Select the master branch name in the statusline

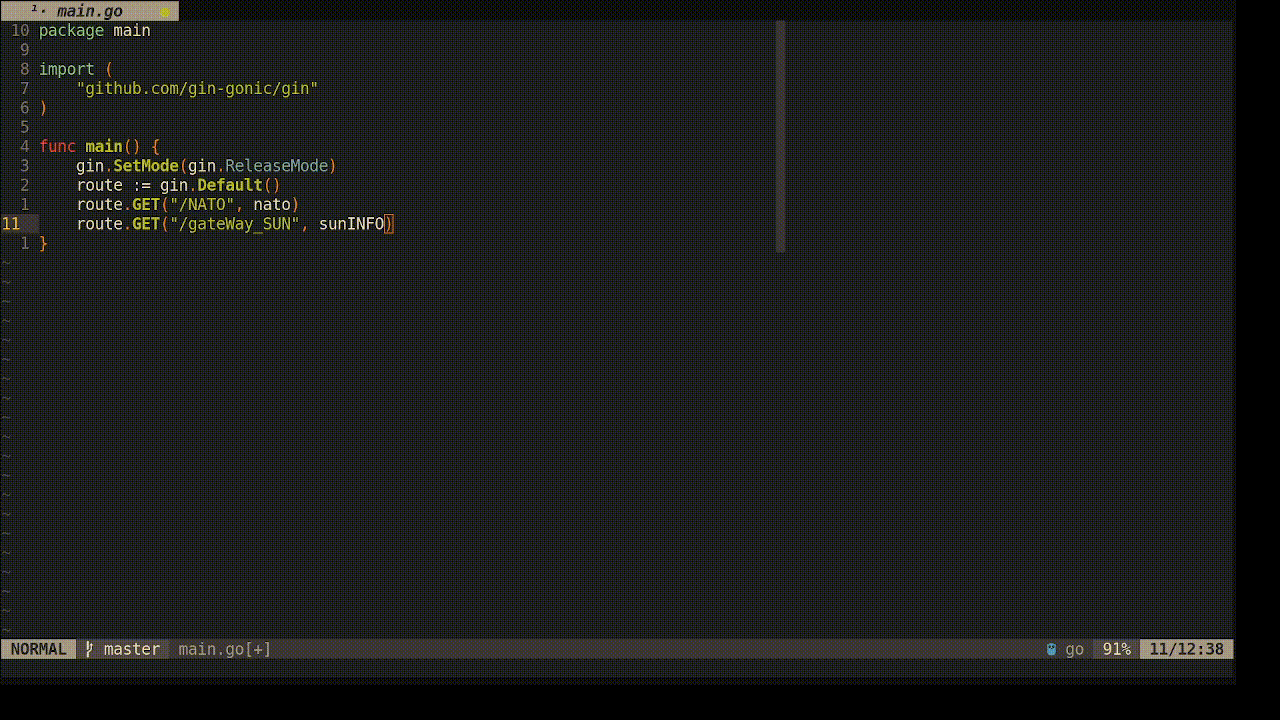pyautogui.click(x=131, y=649)
